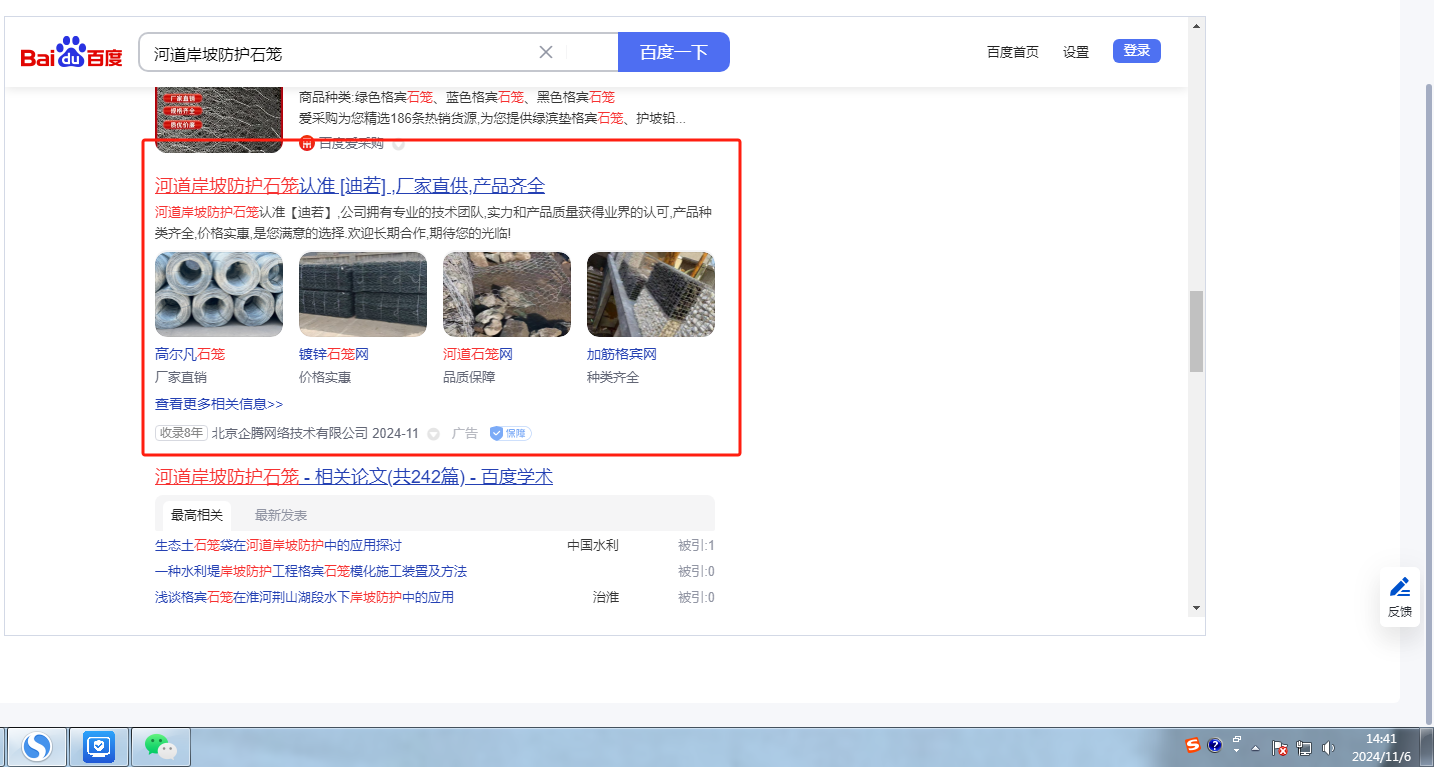Click the Sogou input method tray icon
1434x767 pixels.
point(1192,745)
